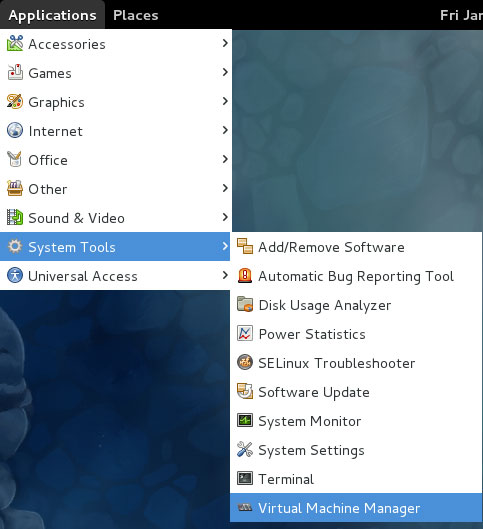
Task: Click the Other category icon
Action: click(15, 189)
